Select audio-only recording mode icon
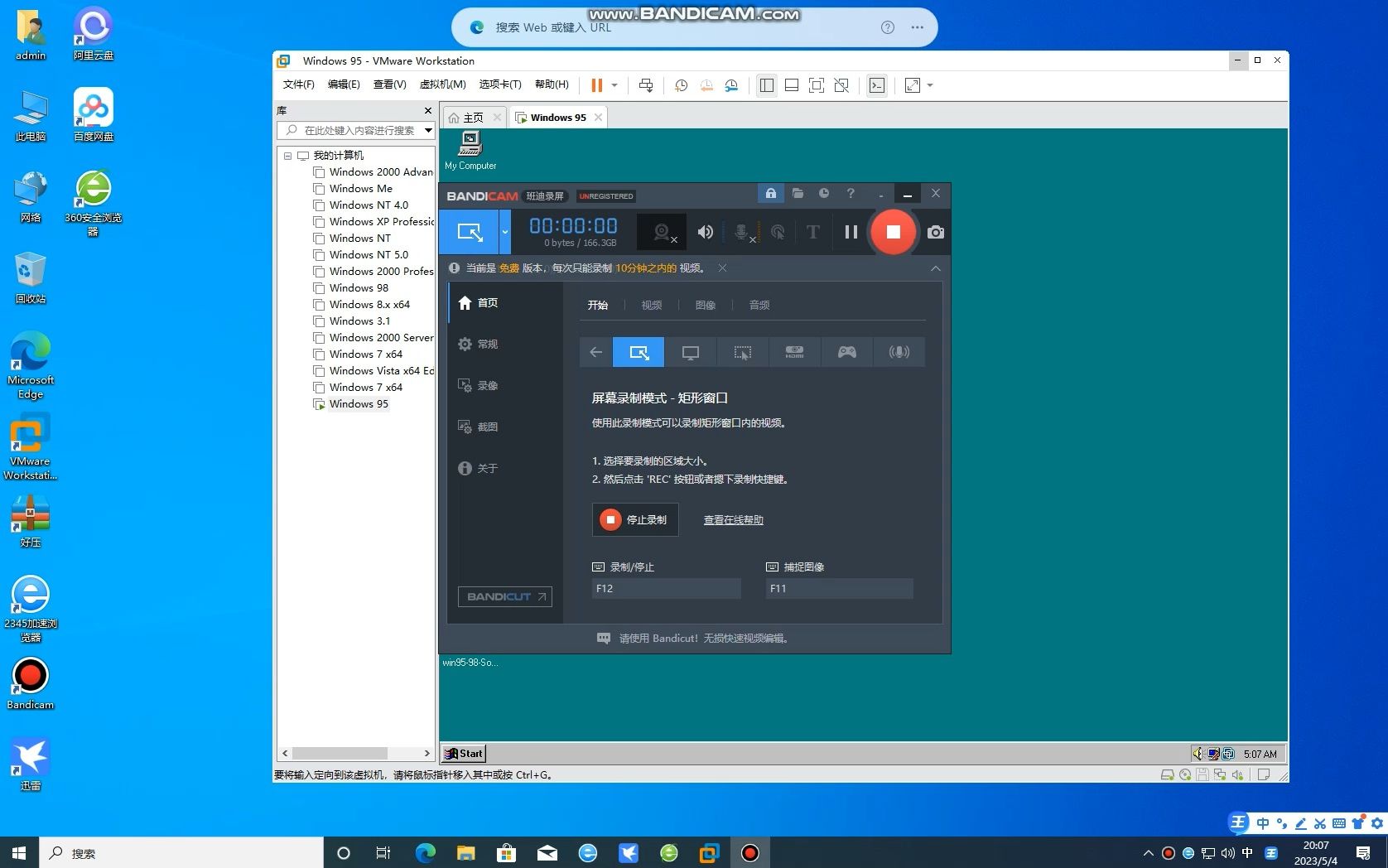 899,352
